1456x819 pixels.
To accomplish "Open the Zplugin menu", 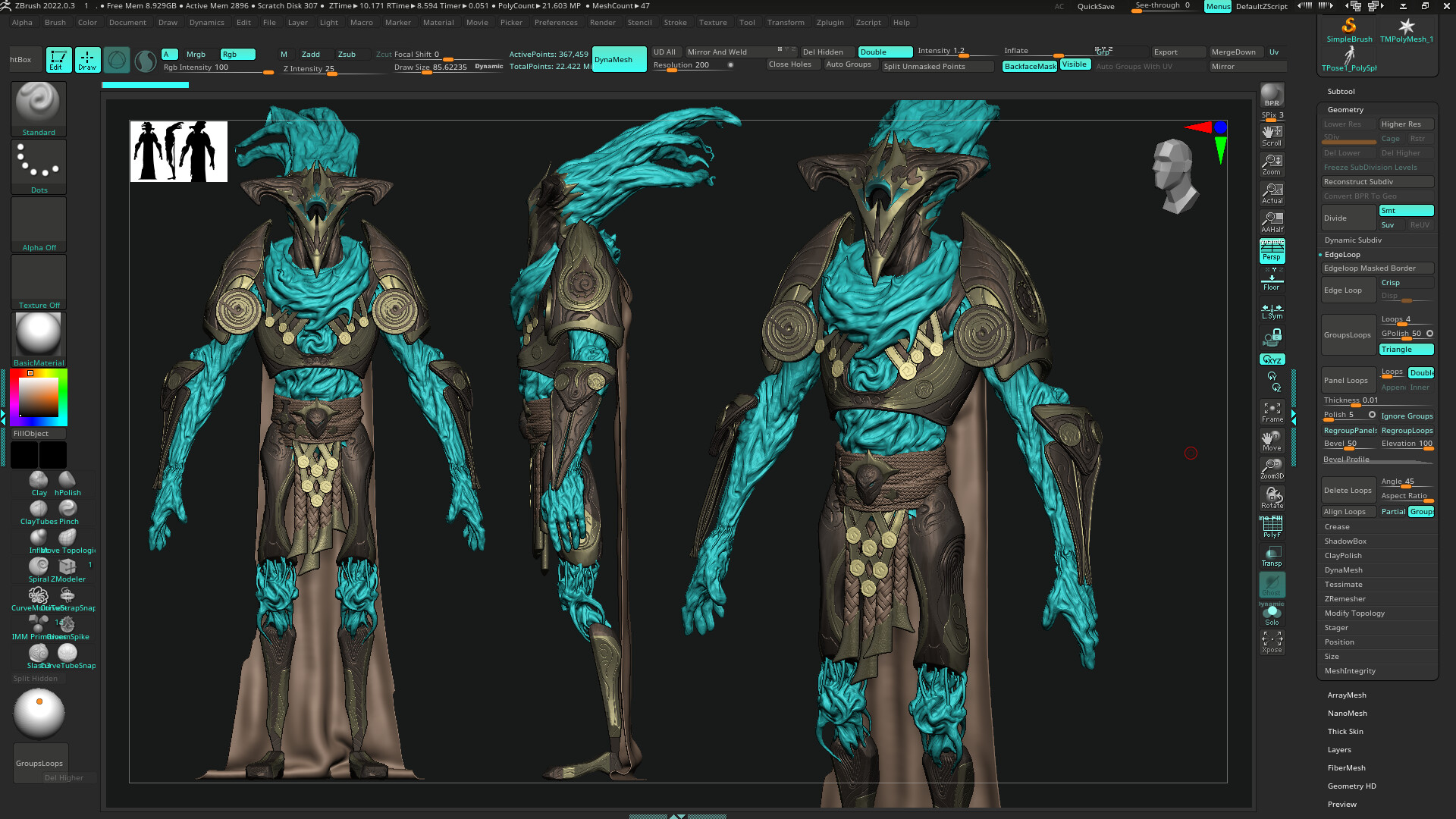I will pos(830,23).
